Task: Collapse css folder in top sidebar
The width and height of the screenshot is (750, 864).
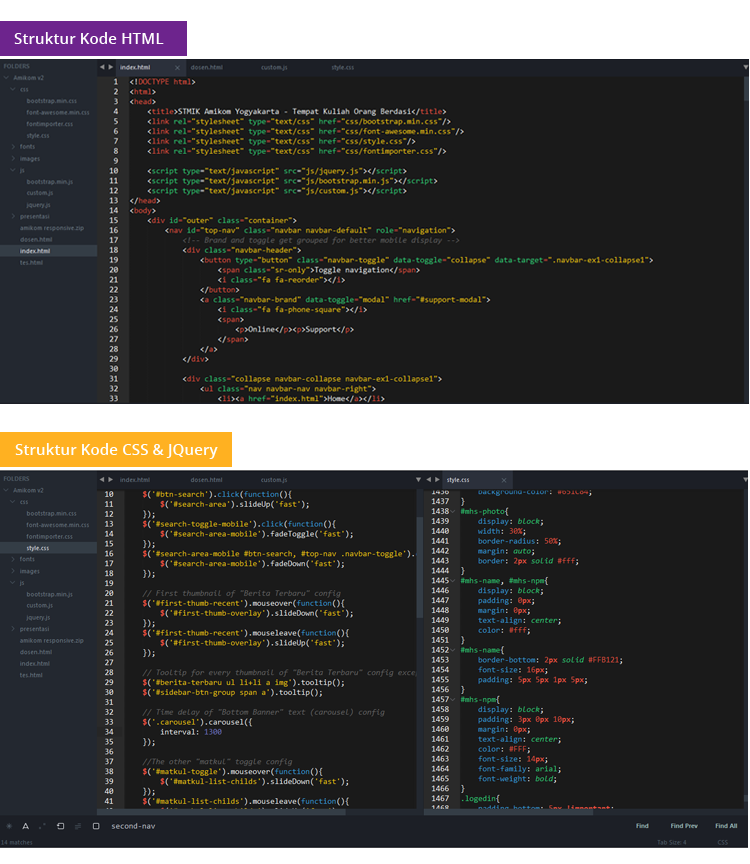Action: point(13,89)
